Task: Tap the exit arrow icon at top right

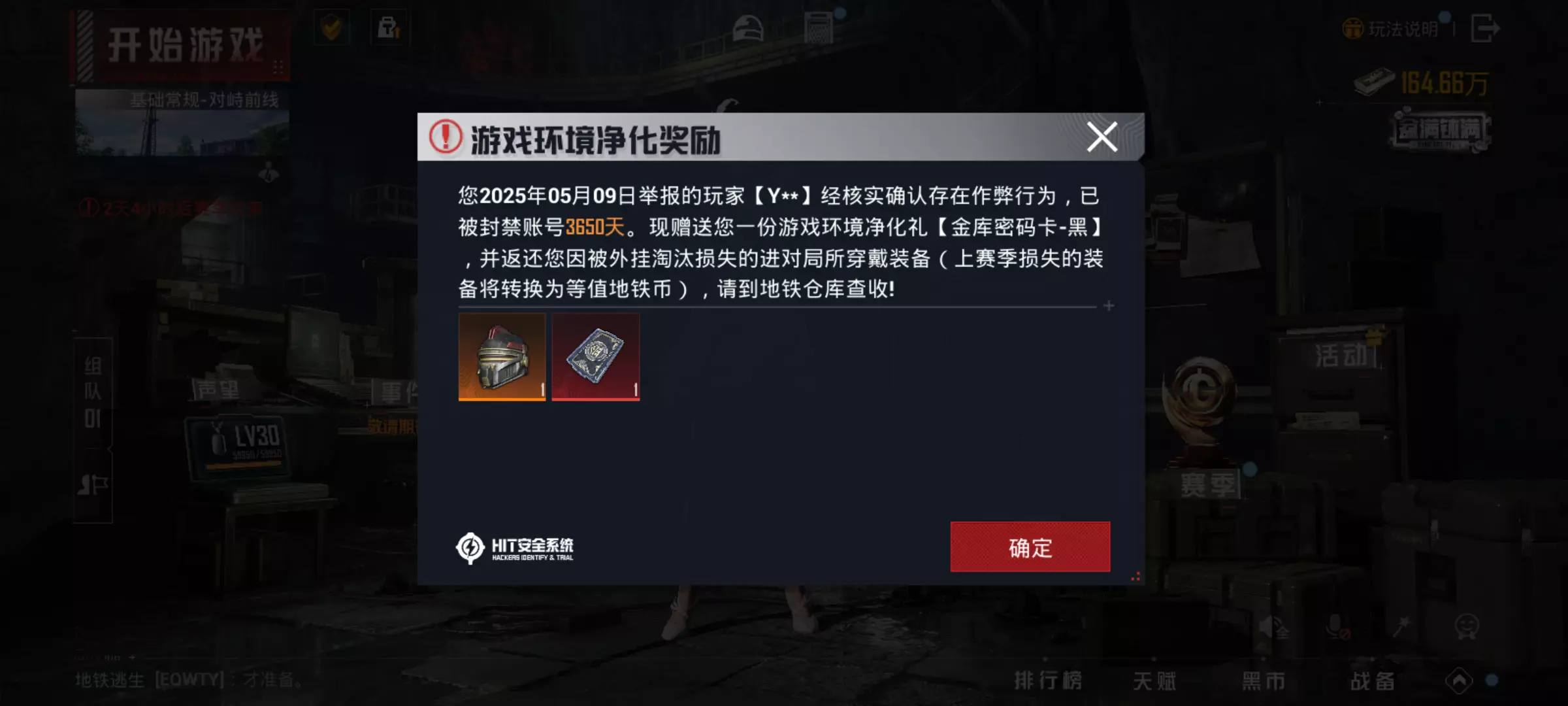Action: click(1484, 28)
